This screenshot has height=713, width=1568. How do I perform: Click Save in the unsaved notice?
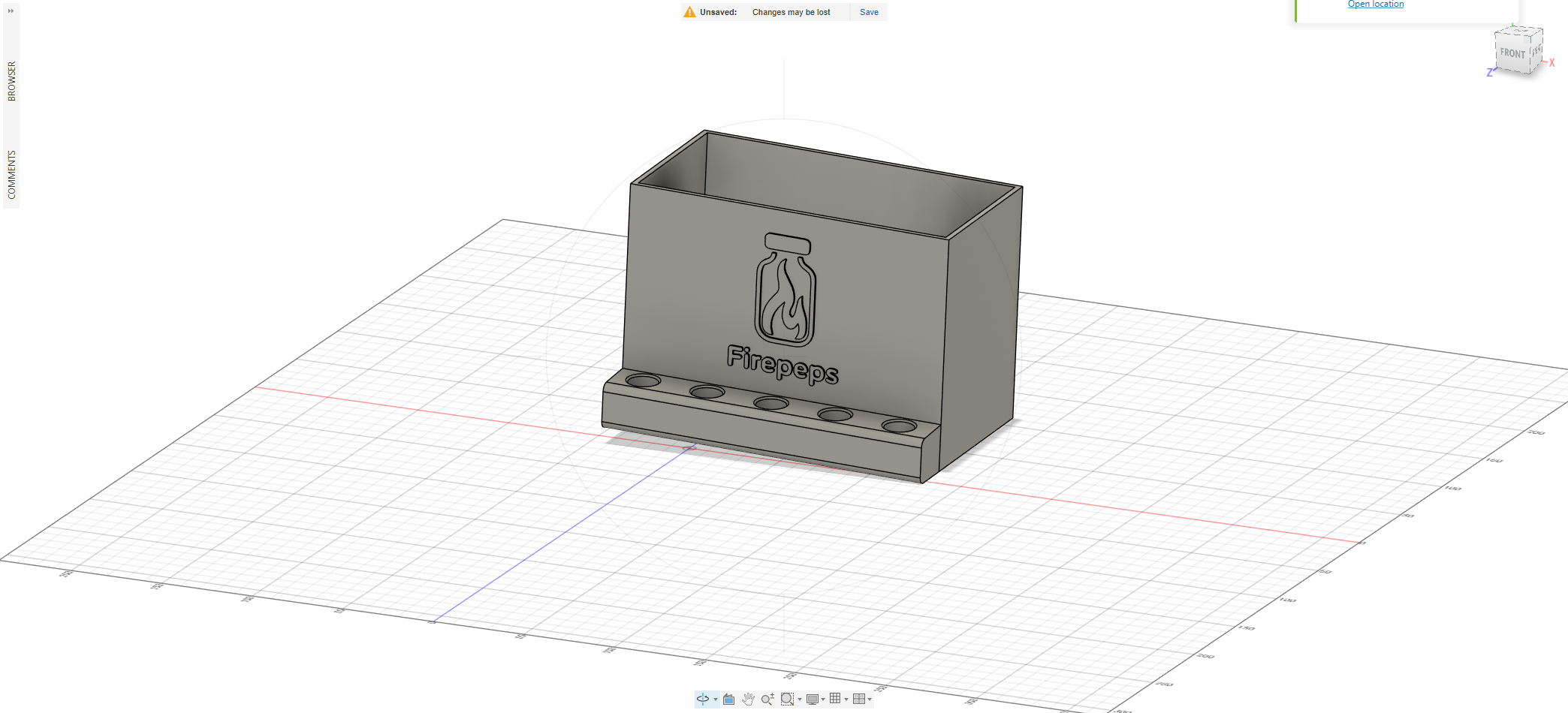(869, 12)
